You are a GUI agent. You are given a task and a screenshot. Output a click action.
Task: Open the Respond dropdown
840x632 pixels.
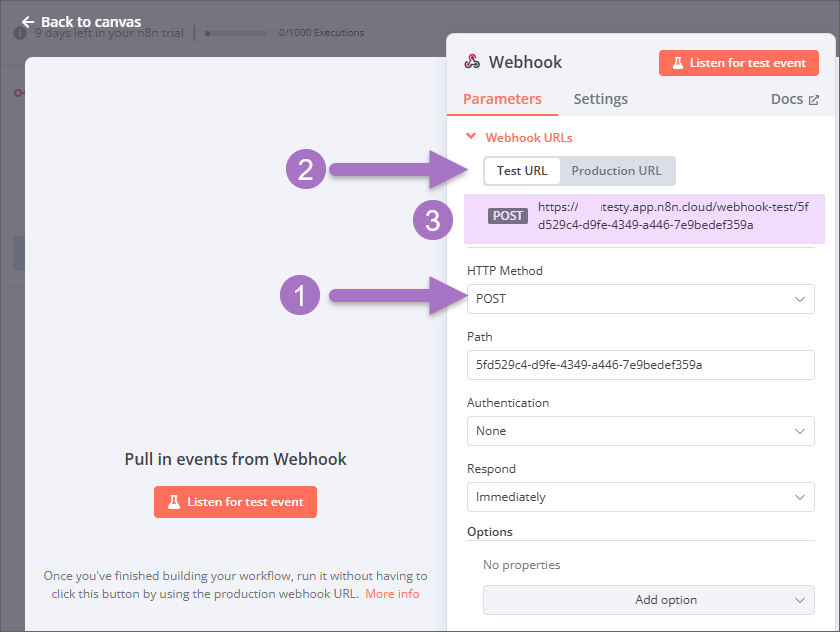click(640, 497)
